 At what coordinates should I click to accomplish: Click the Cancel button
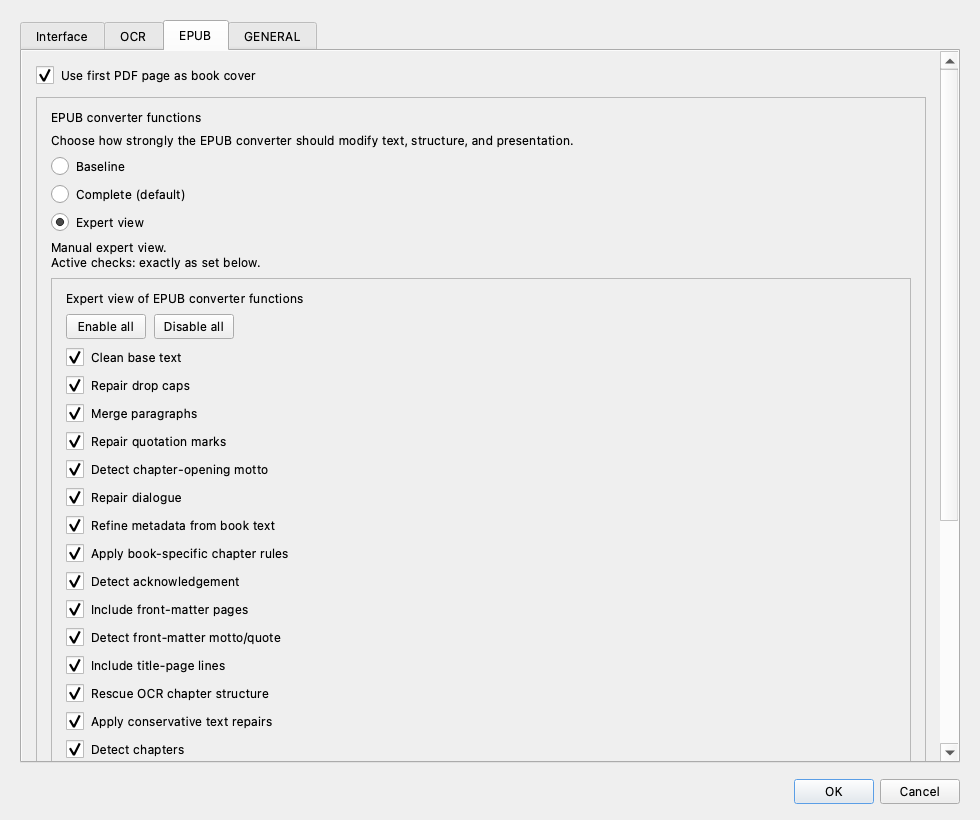919,791
